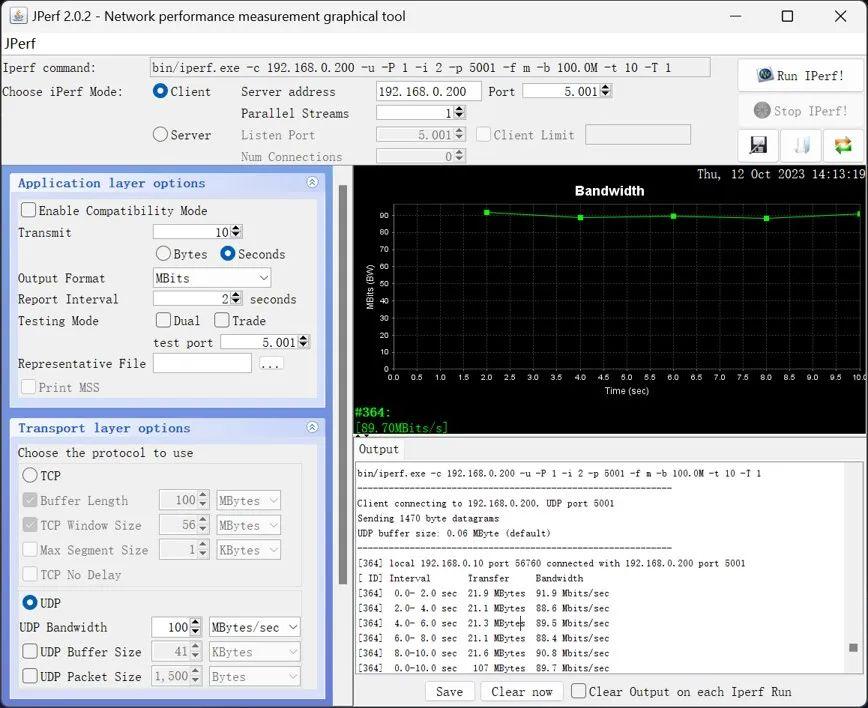Enable Compatibility Mode checkbox
Image resolution: width=868 pixels, height=708 pixels.
click(x=29, y=210)
